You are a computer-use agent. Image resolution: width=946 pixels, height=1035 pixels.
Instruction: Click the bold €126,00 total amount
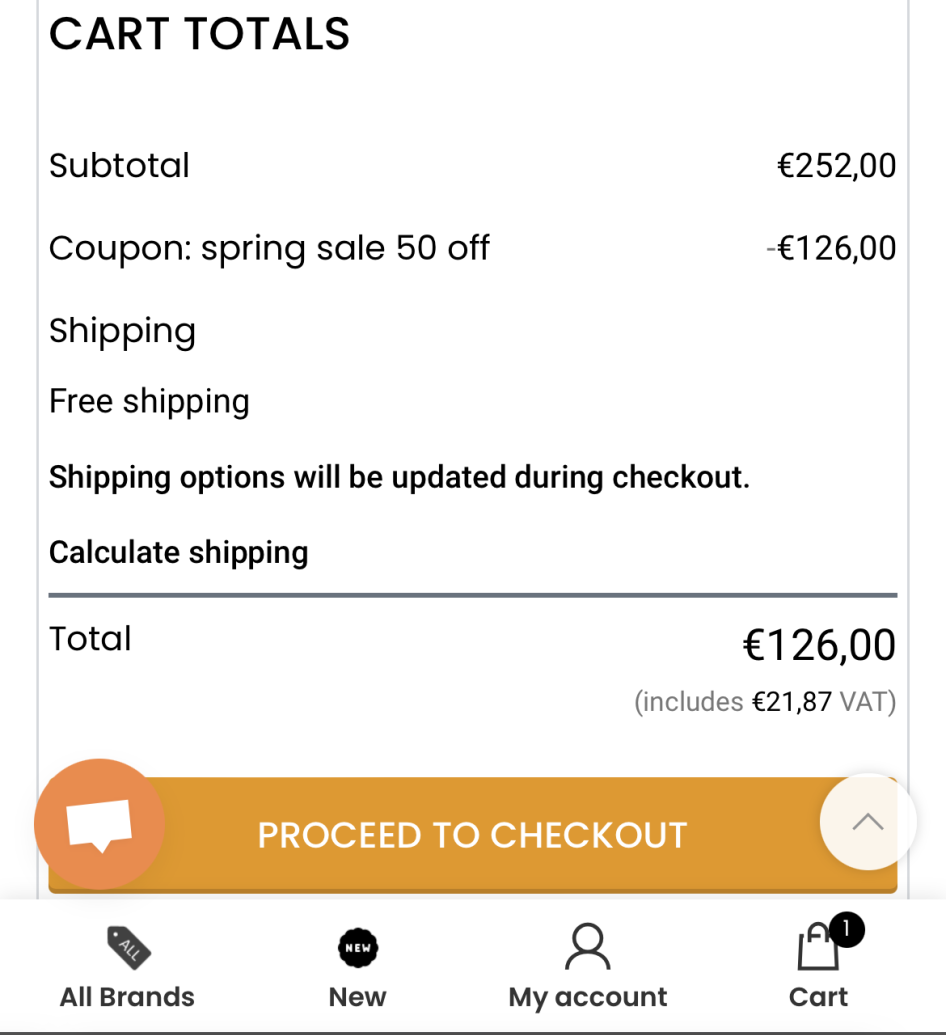coord(819,645)
